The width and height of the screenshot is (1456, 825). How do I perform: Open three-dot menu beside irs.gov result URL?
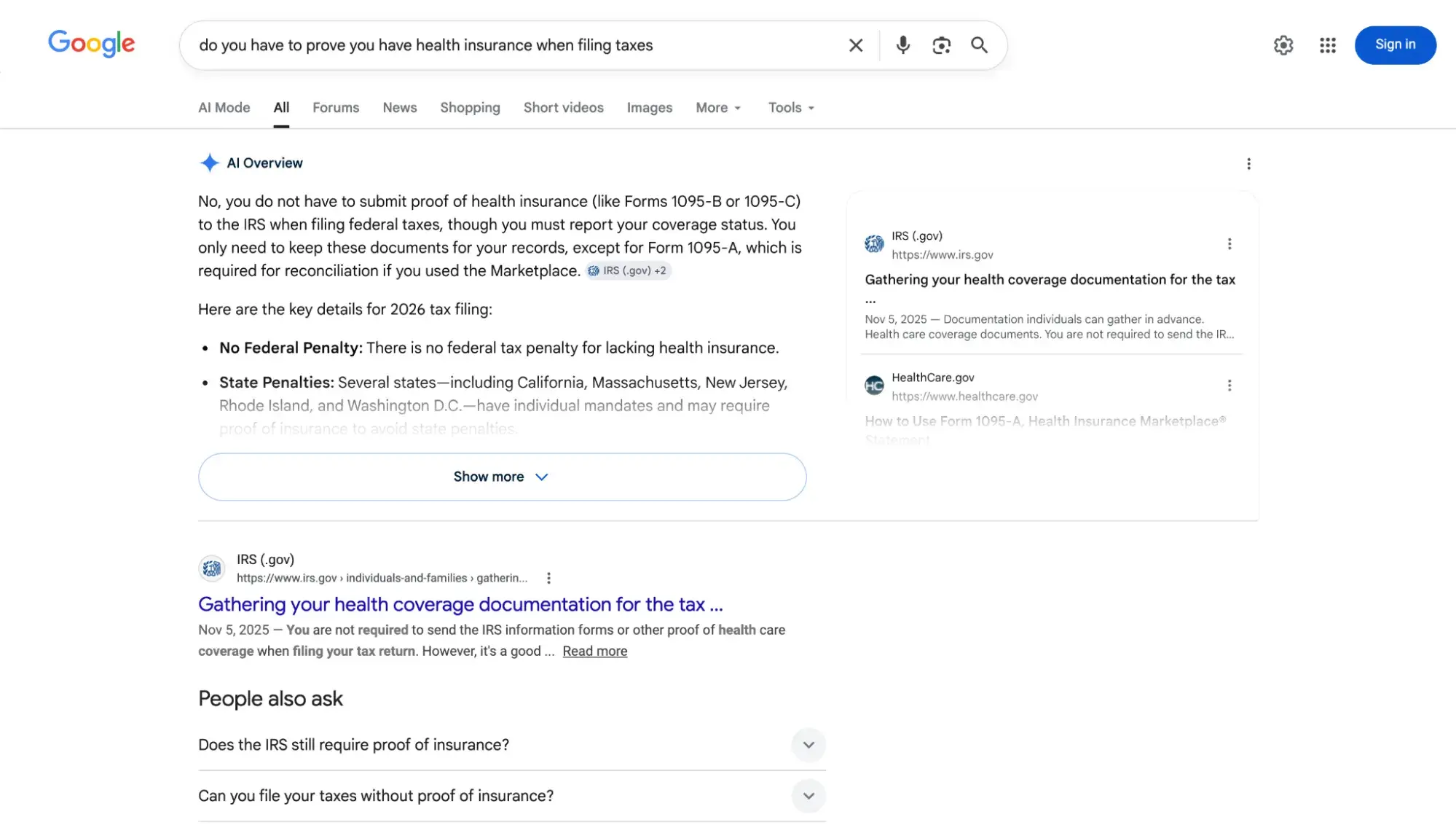tap(548, 578)
